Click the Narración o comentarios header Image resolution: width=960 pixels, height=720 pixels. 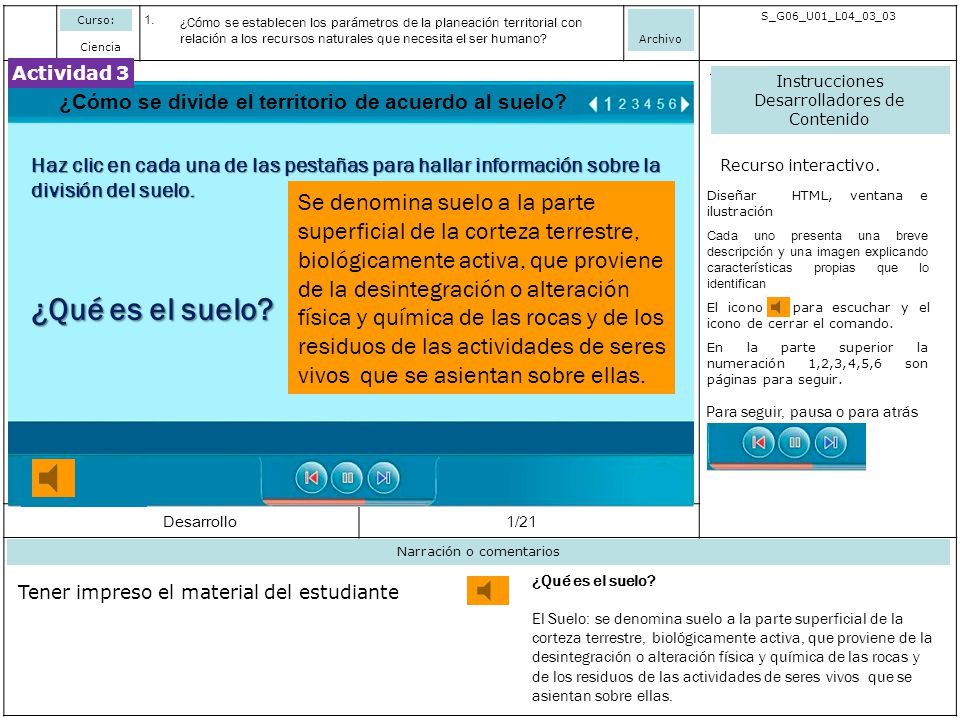click(478, 552)
